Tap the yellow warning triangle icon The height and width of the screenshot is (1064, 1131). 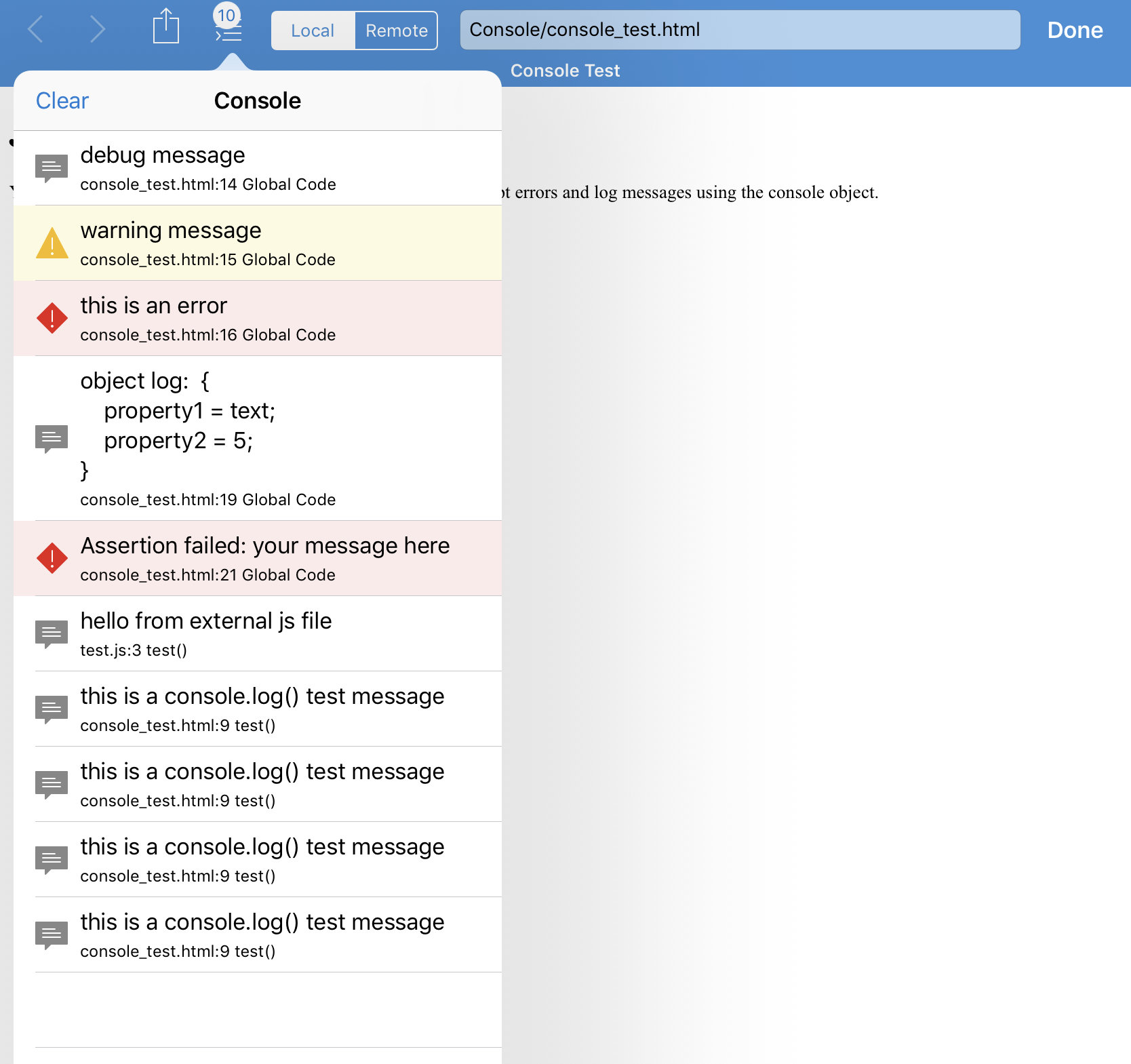click(x=52, y=243)
